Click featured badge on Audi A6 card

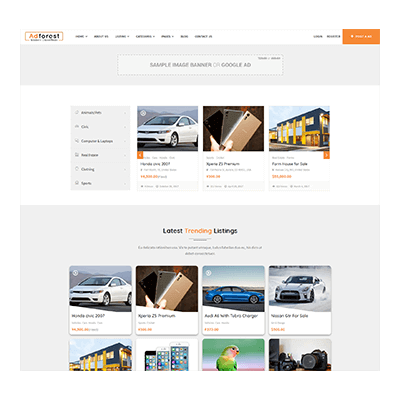tap(208, 273)
